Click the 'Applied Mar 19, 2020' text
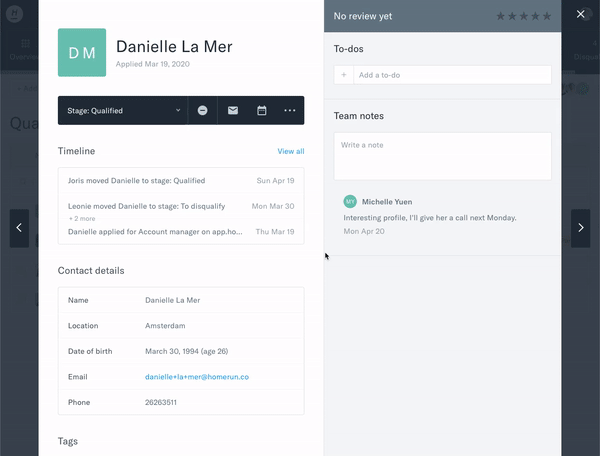Screen dimensions: 600x456 153,64
